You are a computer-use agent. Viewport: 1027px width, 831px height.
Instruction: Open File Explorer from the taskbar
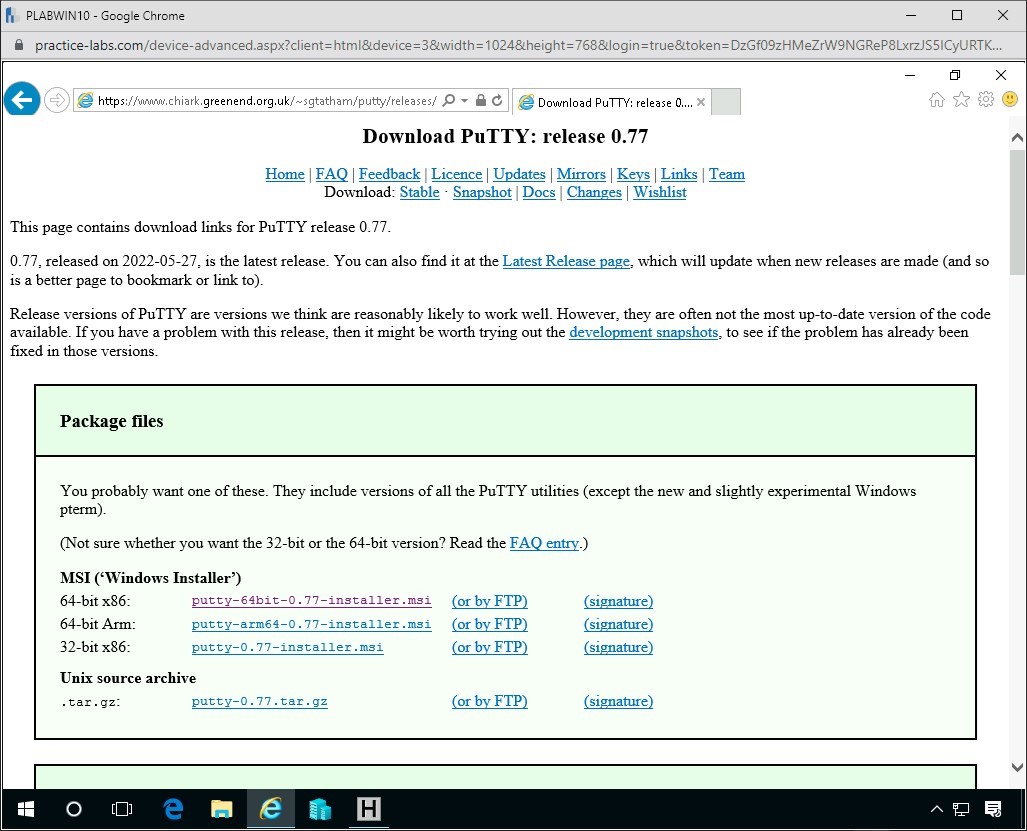[x=221, y=809]
